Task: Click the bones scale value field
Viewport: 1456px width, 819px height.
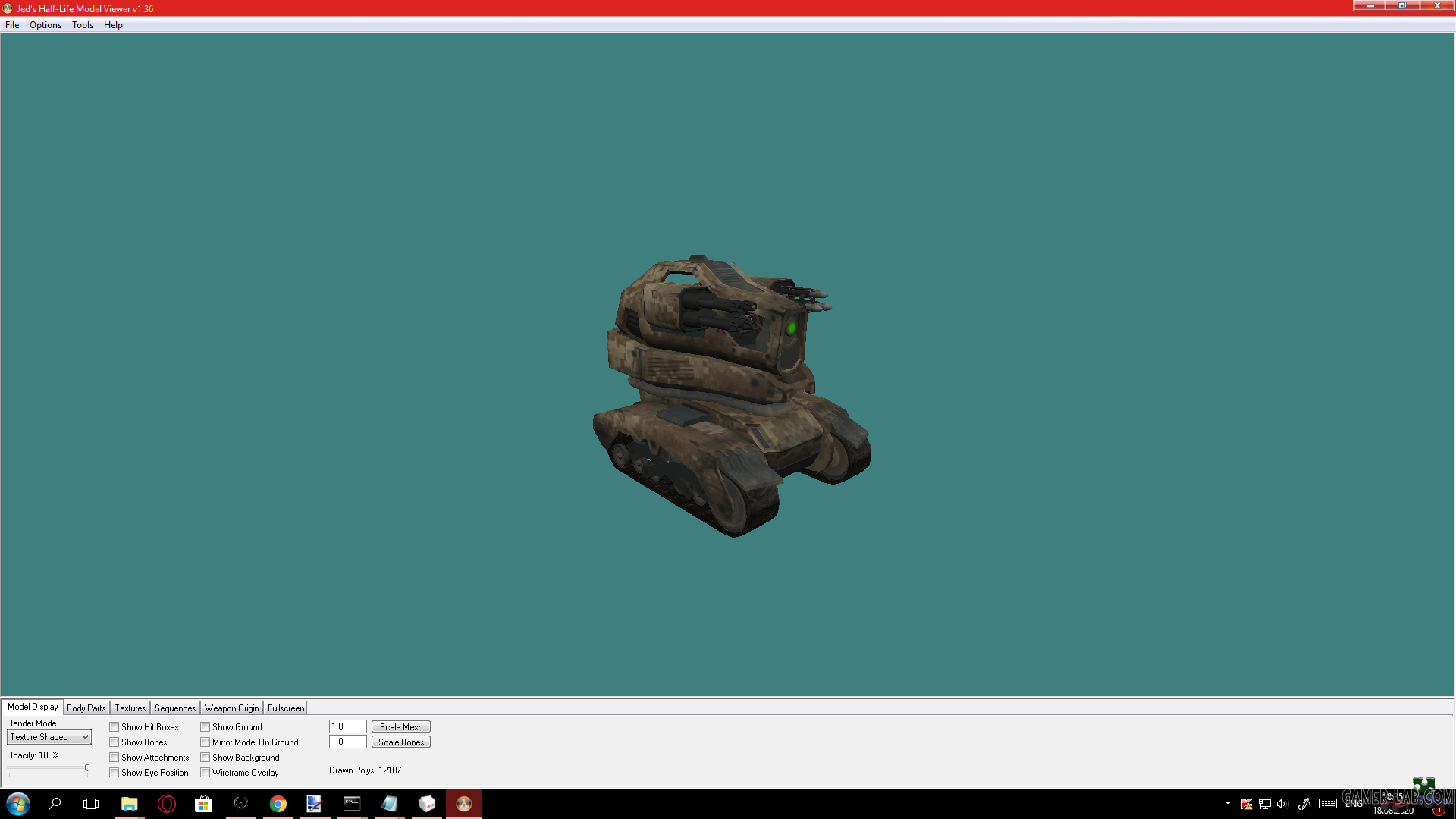Action: click(348, 742)
